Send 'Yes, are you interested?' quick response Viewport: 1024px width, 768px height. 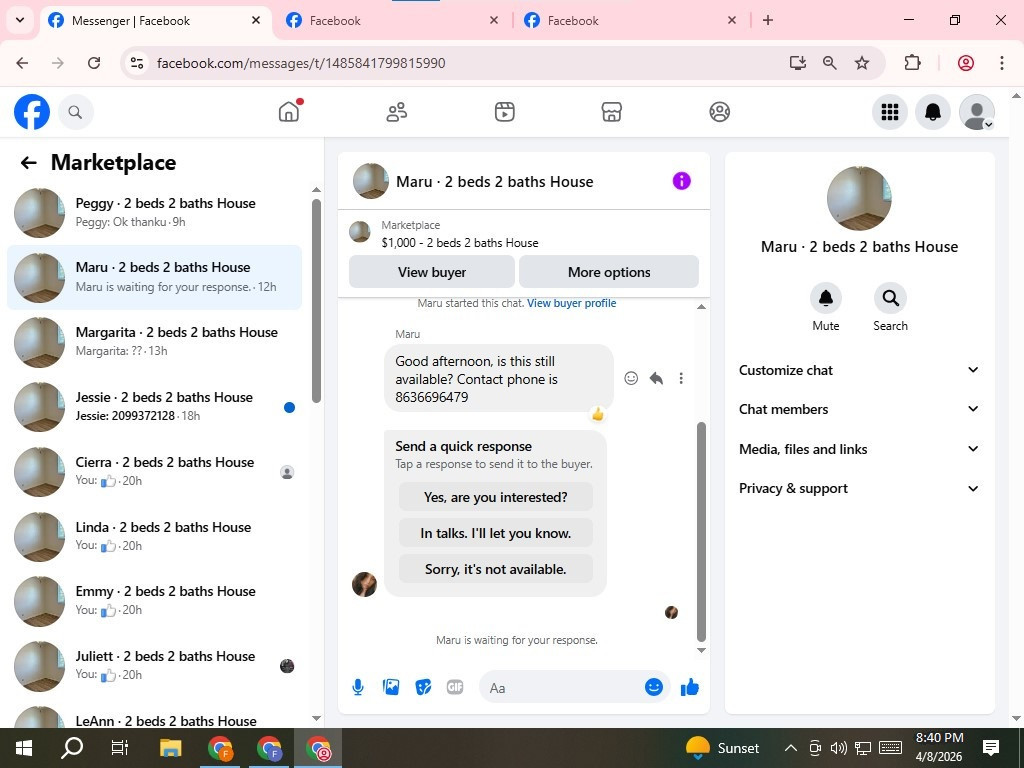(496, 497)
